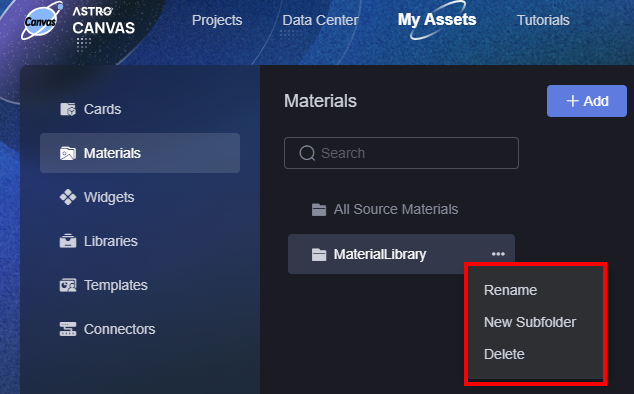Screen dimensions: 634x394
Task: Switch to the Data Center tab
Action: coord(320,20)
